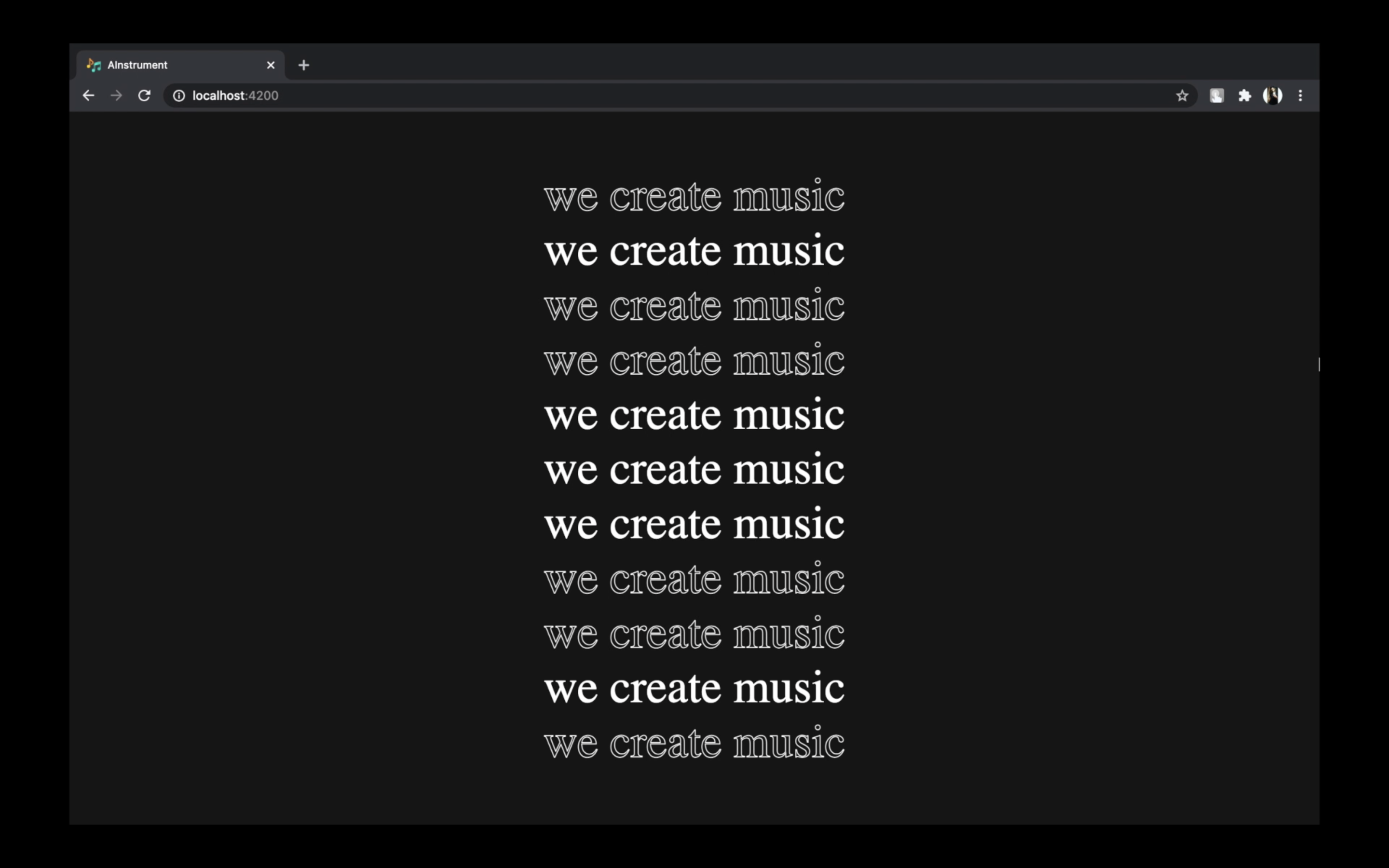Click the topmost outlined "we create music" line
The image size is (1389, 868).
click(x=694, y=197)
